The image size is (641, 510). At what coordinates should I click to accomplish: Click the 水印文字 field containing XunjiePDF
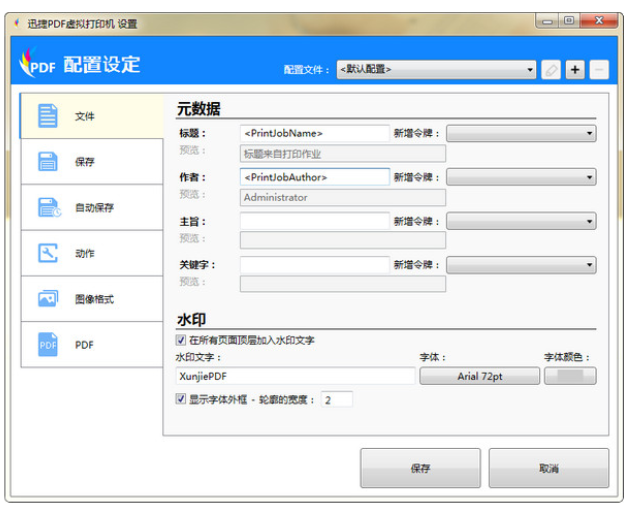(x=295, y=376)
